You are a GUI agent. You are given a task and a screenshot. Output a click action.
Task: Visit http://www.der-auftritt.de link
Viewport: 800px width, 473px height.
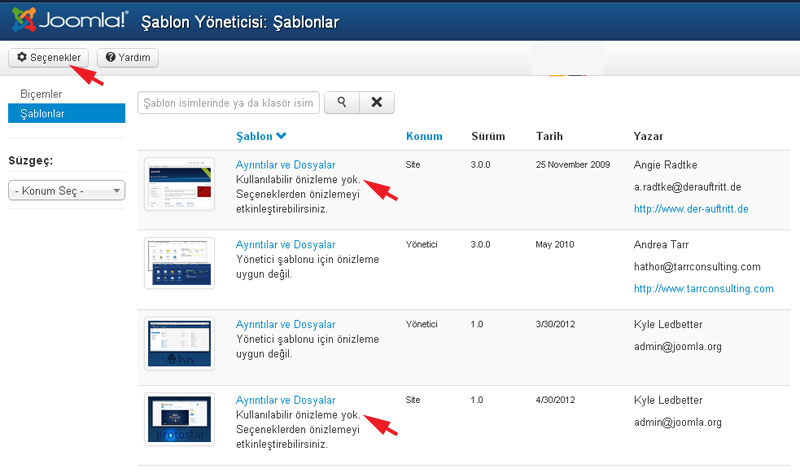(691, 209)
